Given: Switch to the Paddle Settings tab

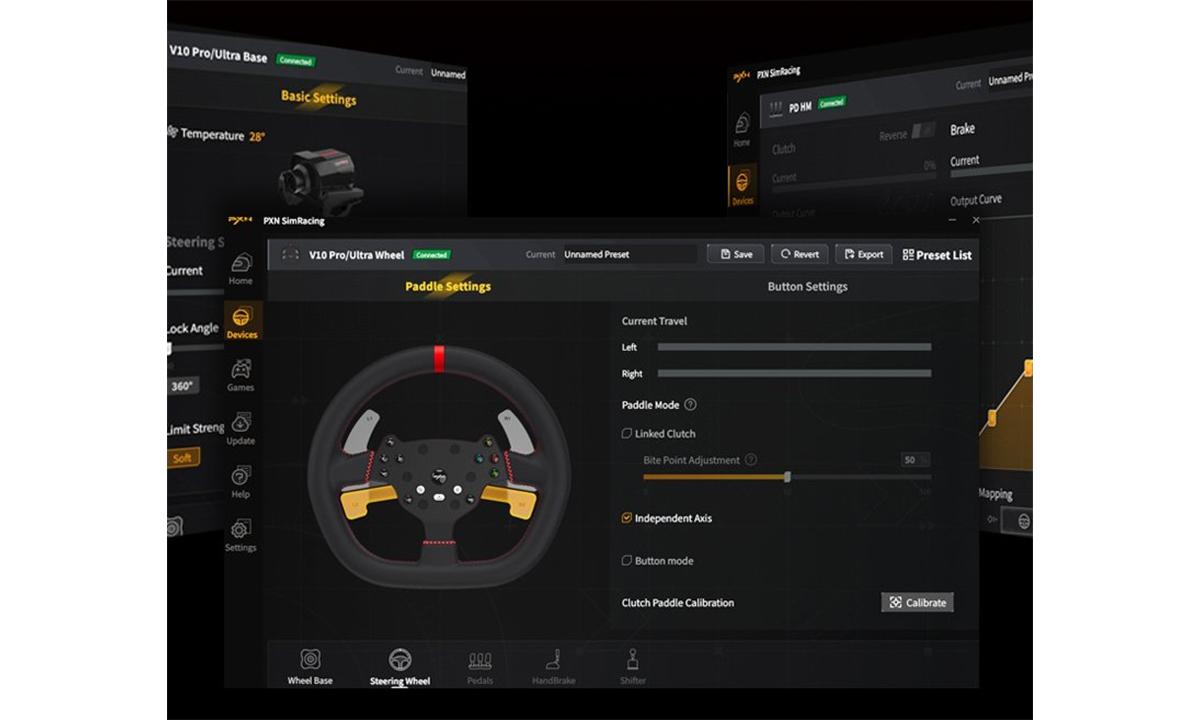Looking at the screenshot, I should pyautogui.click(x=447, y=286).
